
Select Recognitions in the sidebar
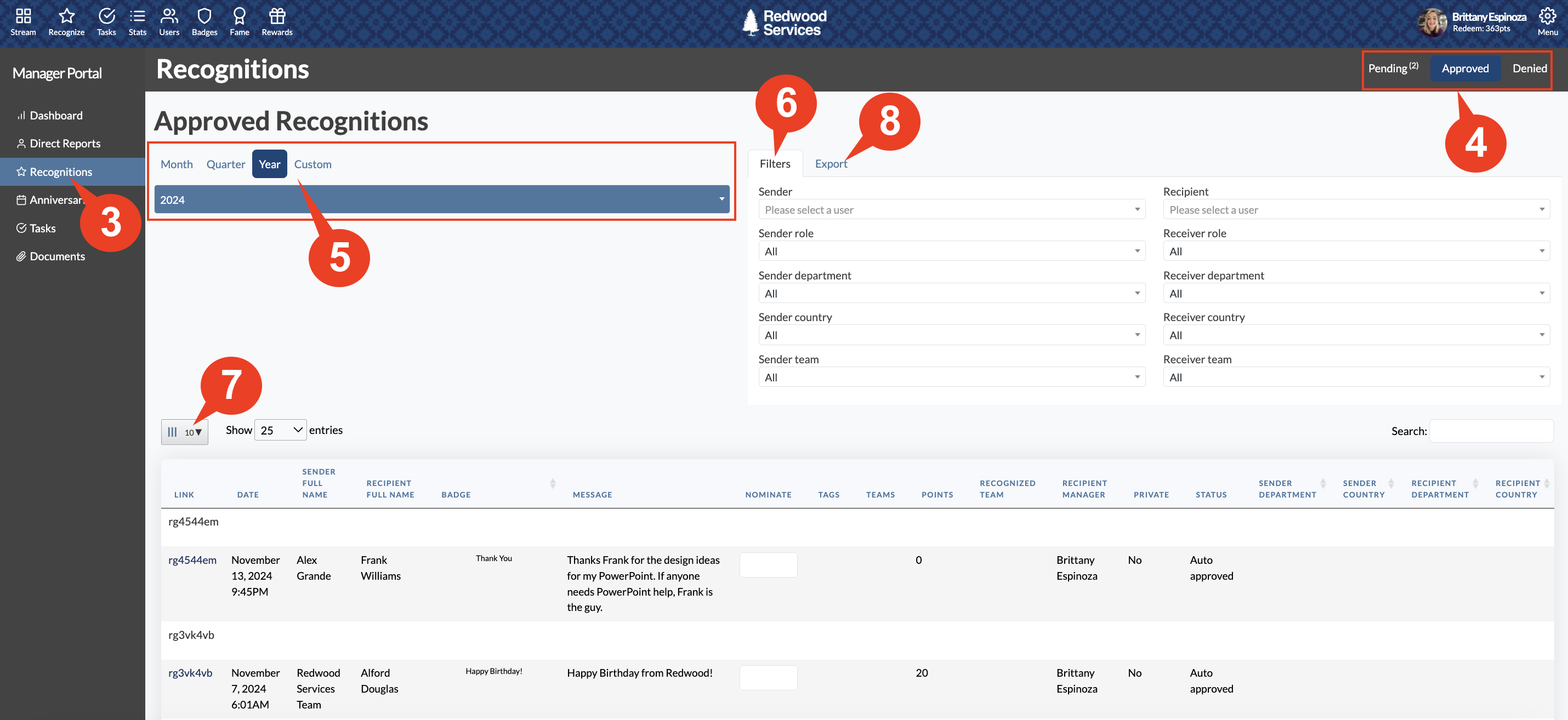(x=72, y=172)
